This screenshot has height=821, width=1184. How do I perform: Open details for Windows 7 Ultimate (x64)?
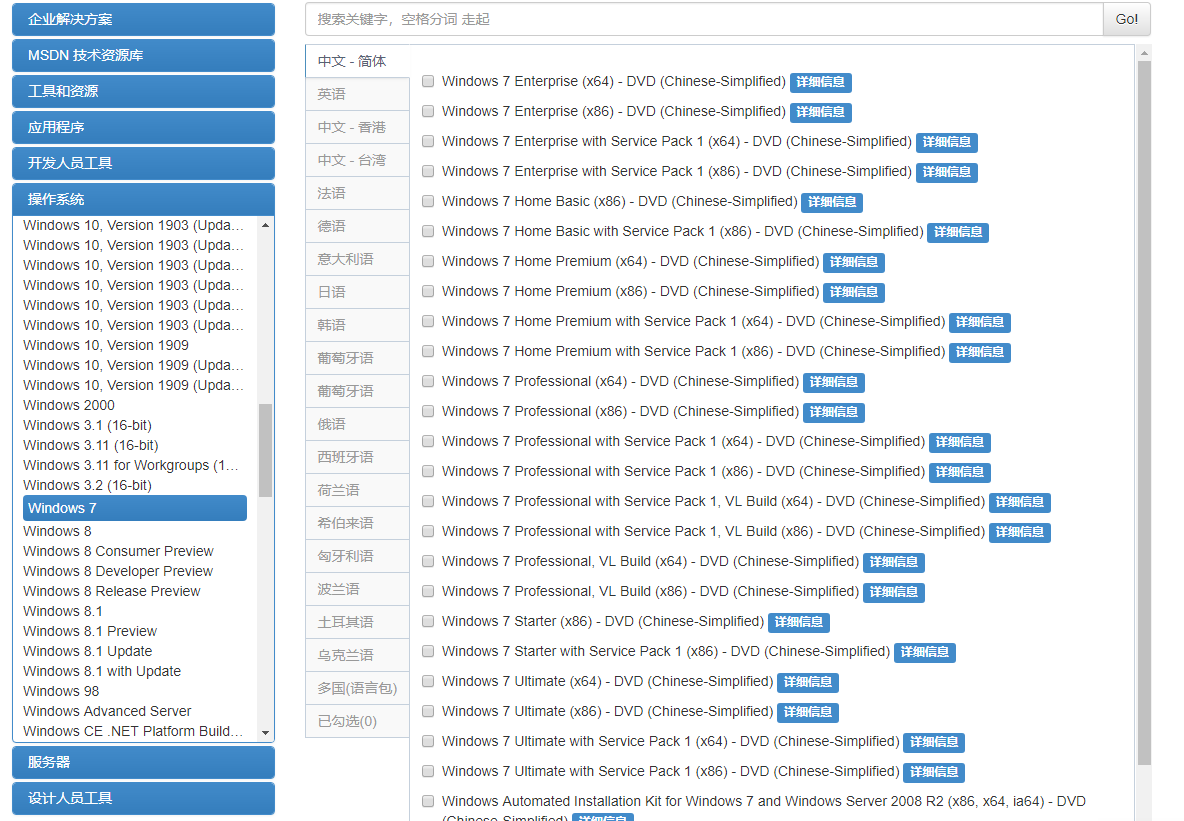pyautogui.click(x=807, y=682)
